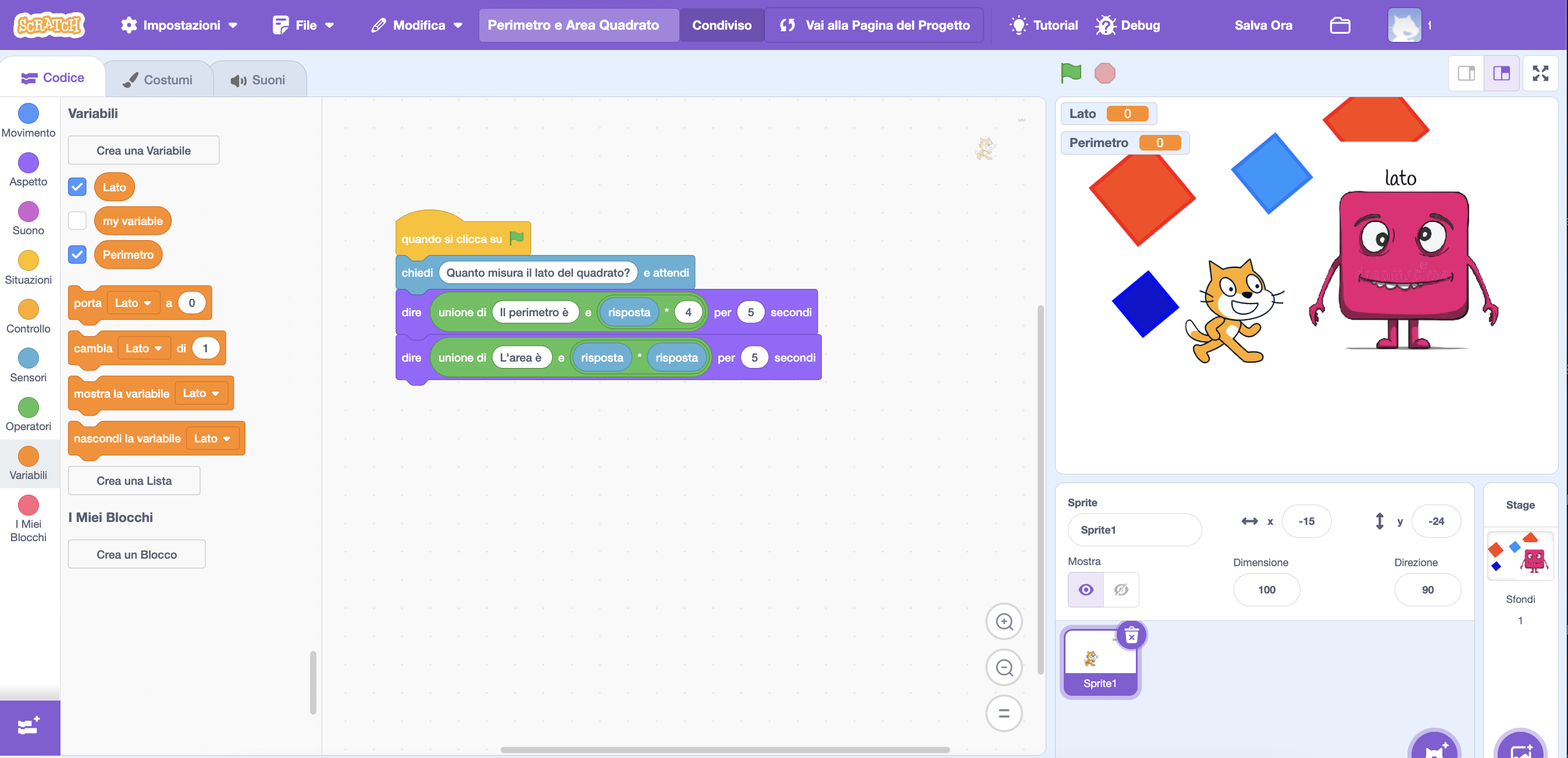Open the Debug tool
This screenshot has height=758, width=1568.
1128,25
